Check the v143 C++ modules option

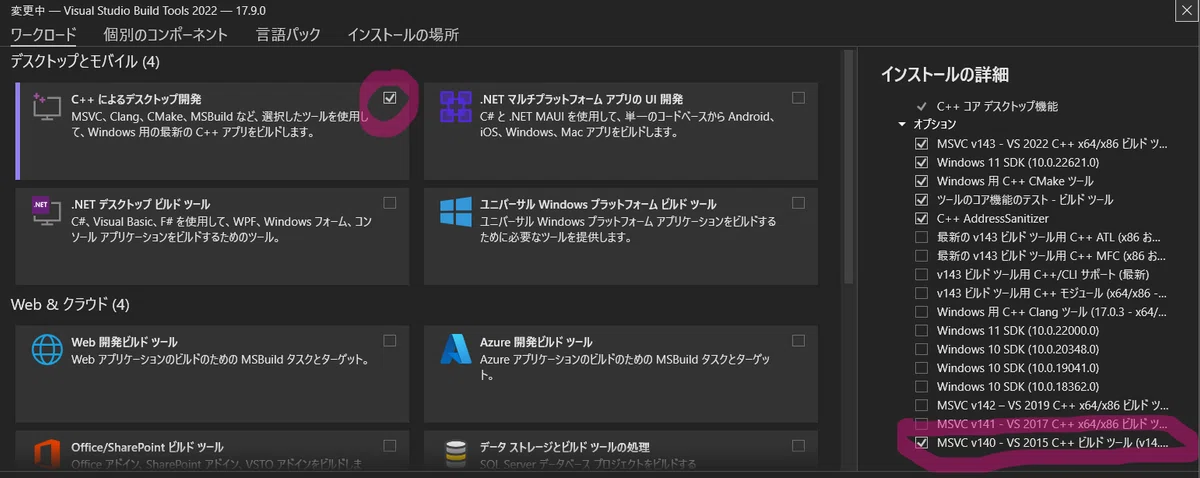[x=921, y=293]
